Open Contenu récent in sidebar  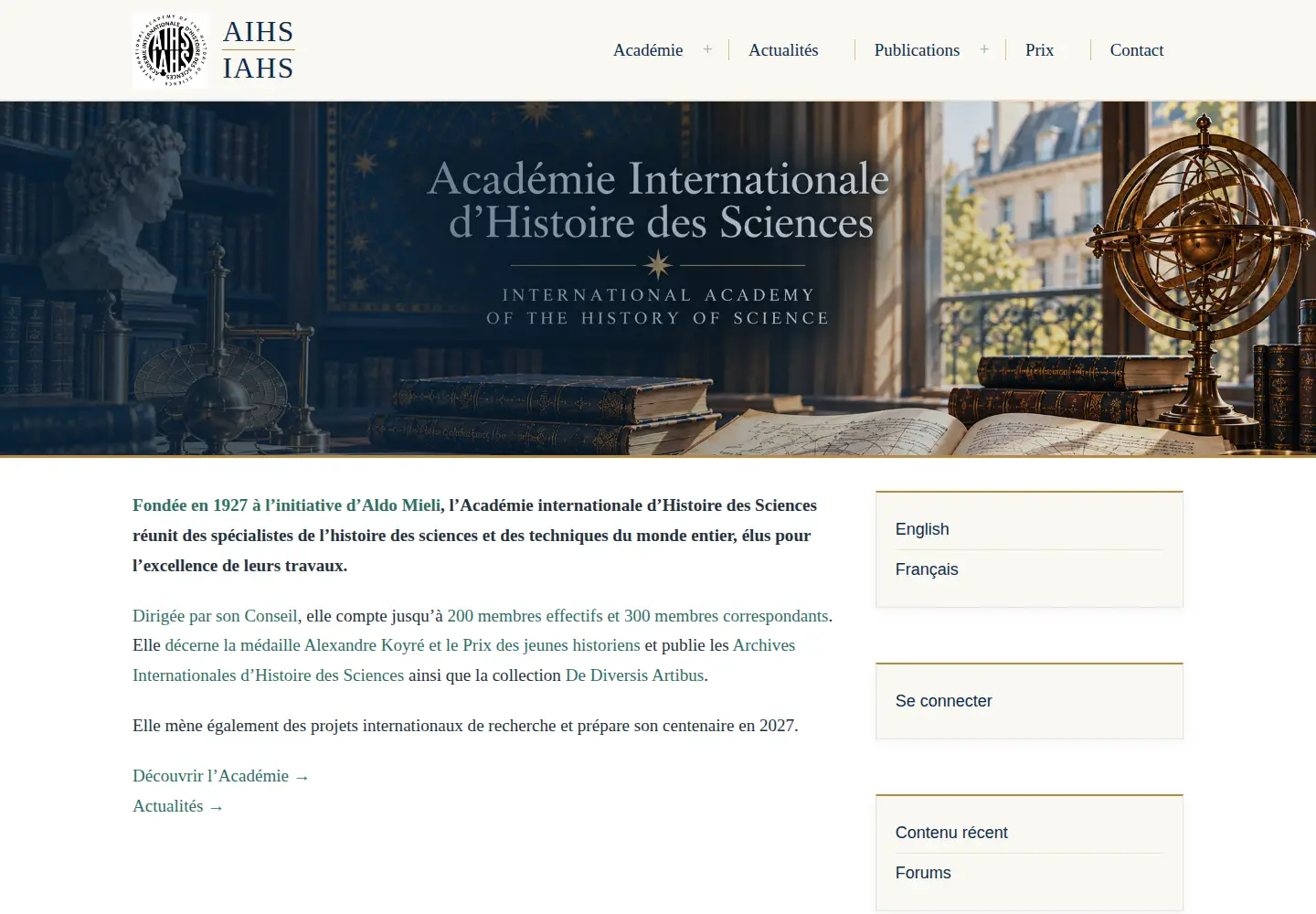pyautogui.click(x=951, y=833)
